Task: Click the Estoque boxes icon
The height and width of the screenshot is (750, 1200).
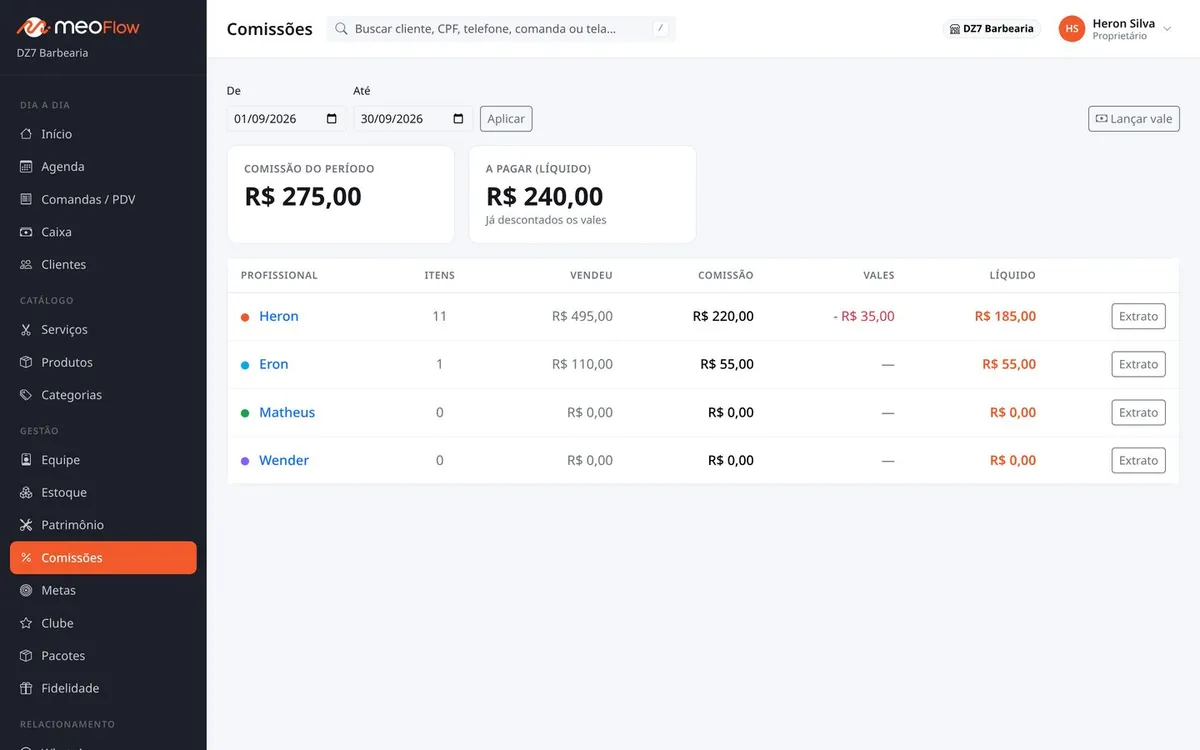Action: click(26, 493)
